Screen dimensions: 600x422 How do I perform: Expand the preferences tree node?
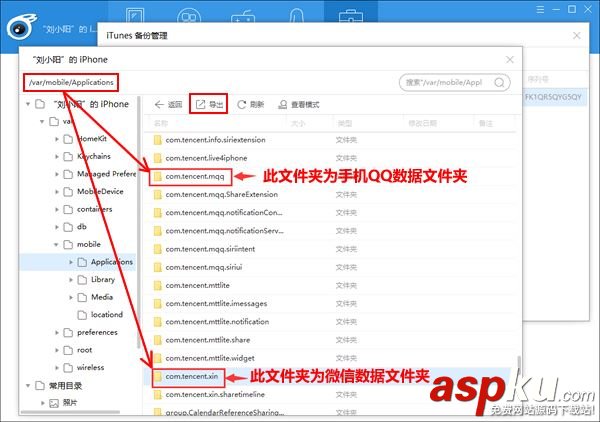[57, 332]
